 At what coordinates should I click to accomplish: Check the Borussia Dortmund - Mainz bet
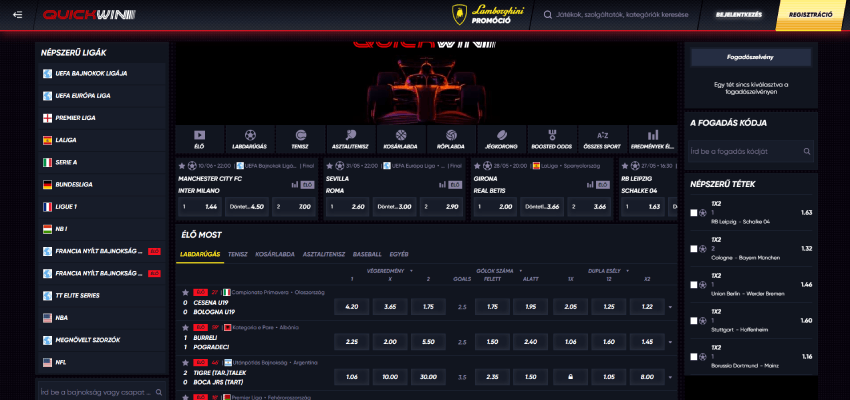(x=694, y=357)
